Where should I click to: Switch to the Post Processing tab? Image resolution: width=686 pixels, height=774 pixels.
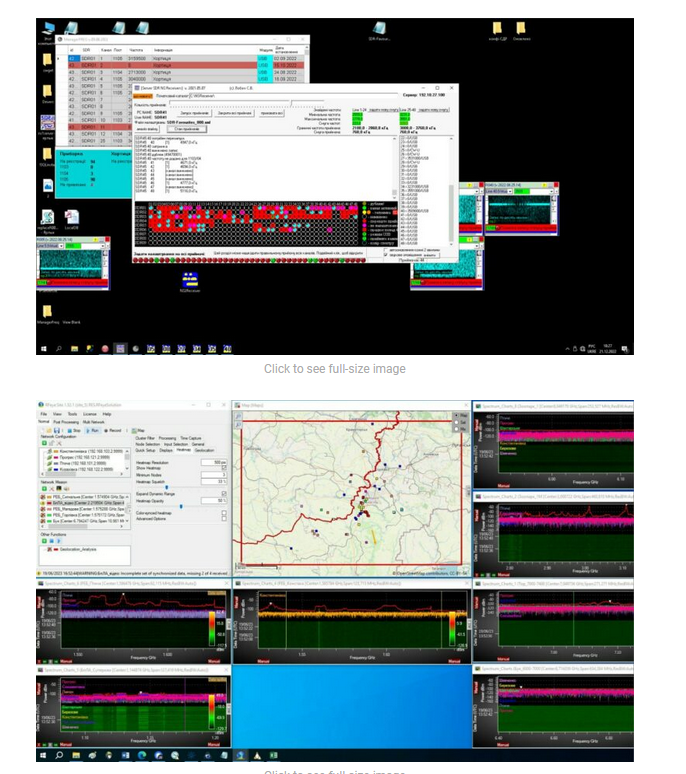[66, 422]
